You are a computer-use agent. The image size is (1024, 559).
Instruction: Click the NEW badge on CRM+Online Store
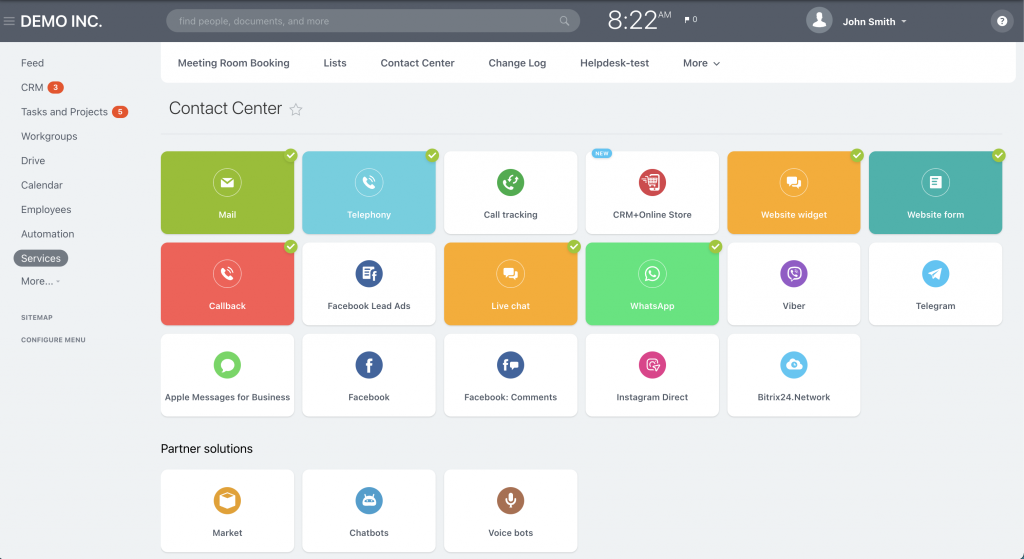pyautogui.click(x=601, y=153)
